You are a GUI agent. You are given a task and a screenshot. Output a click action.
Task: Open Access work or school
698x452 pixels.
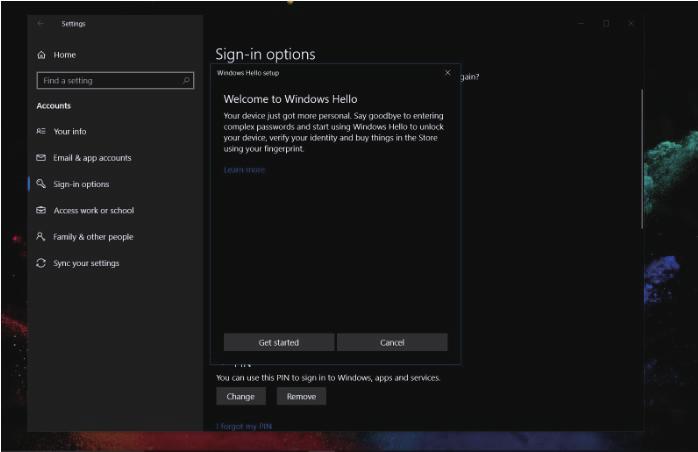click(x=93, y=210)
